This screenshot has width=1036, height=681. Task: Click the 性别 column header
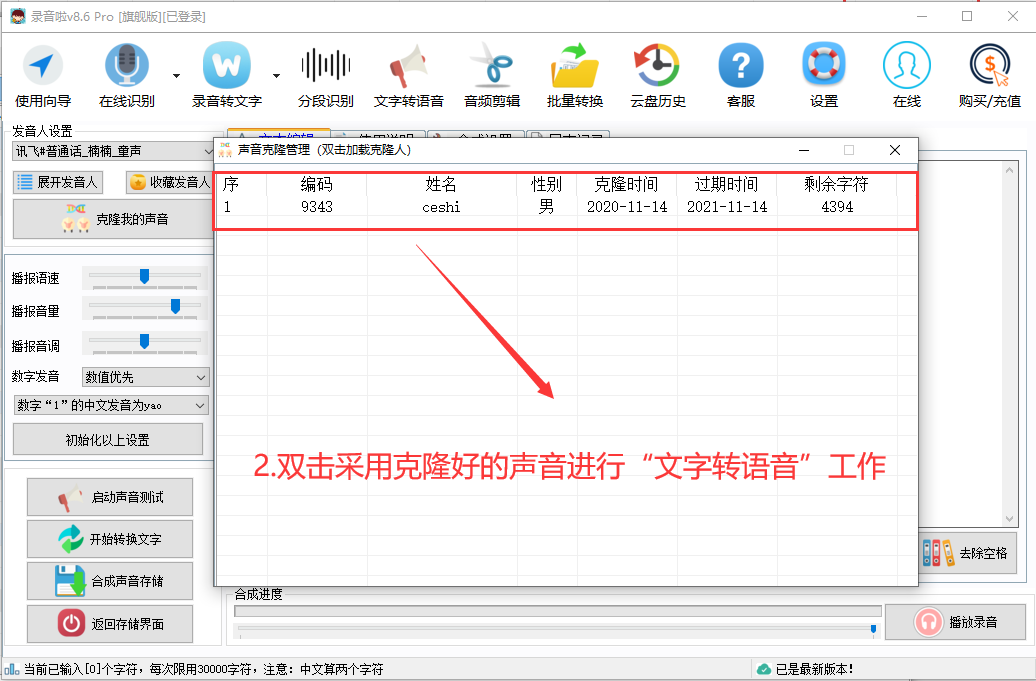546,184
